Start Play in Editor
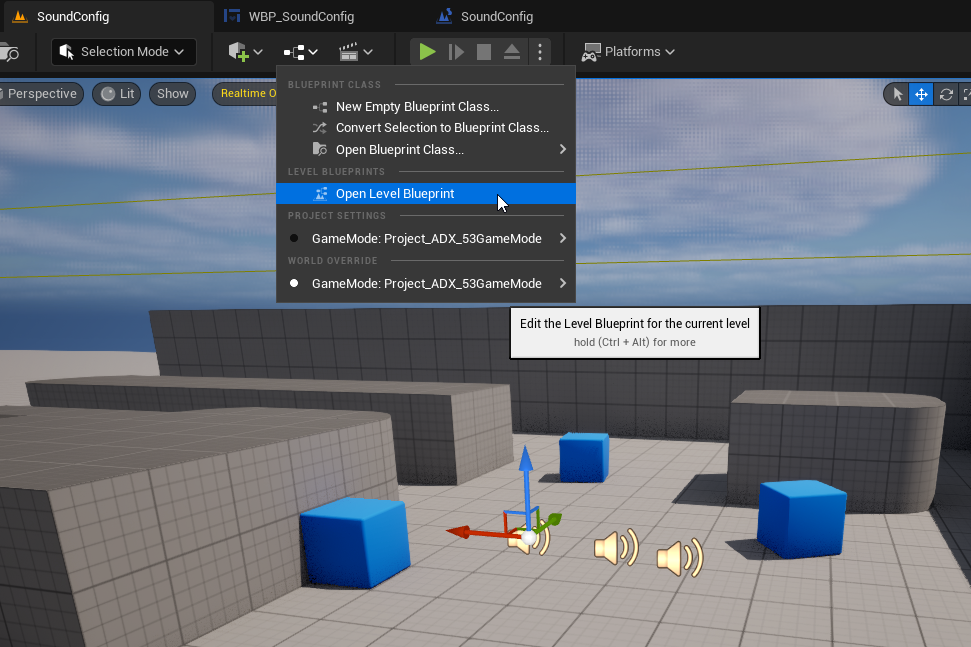Image resolution: width=971 pixels, height=647 pixels. pyautogui.click(x=427, y=51)
